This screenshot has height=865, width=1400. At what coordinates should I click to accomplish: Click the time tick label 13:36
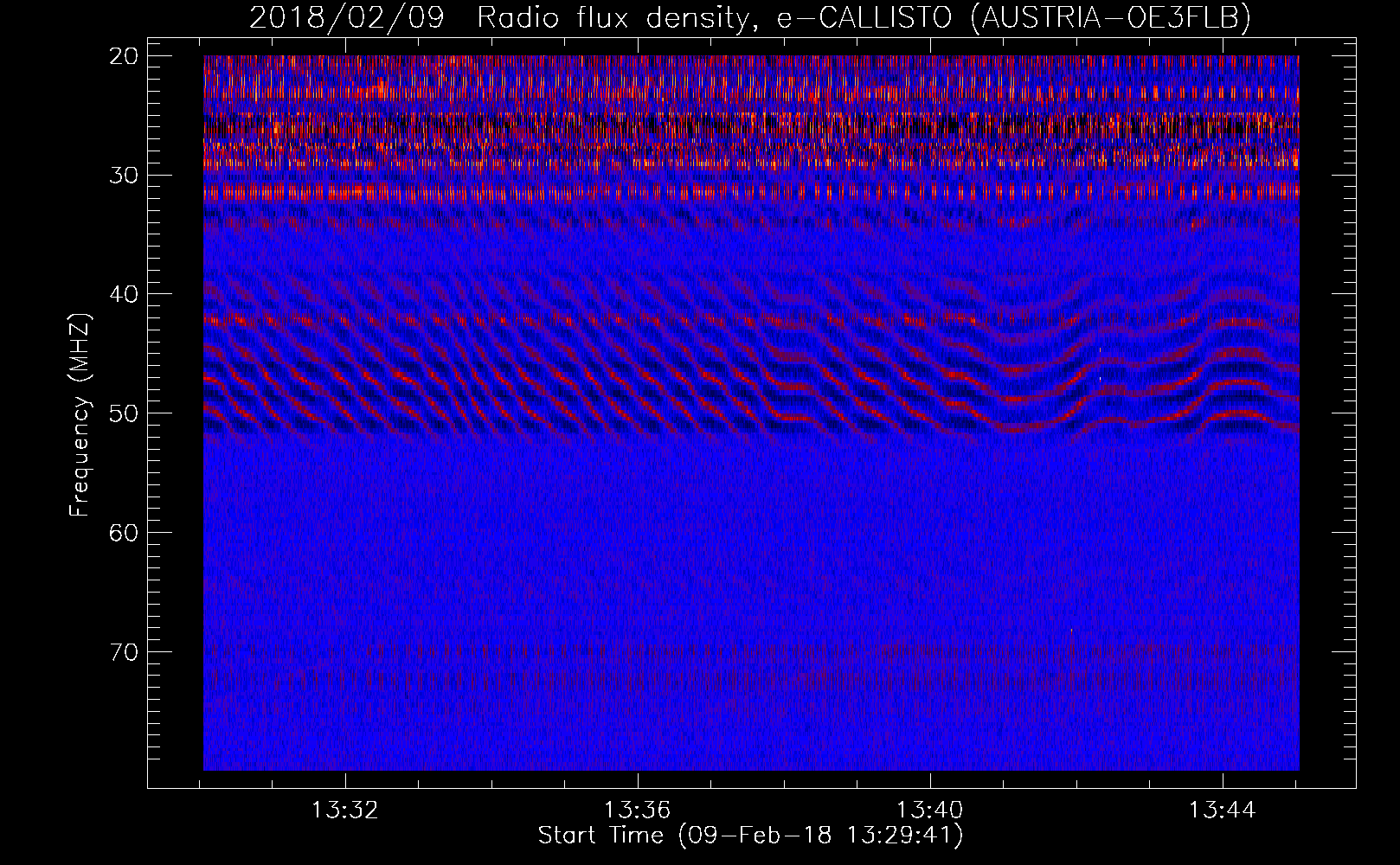click(638, 811)
